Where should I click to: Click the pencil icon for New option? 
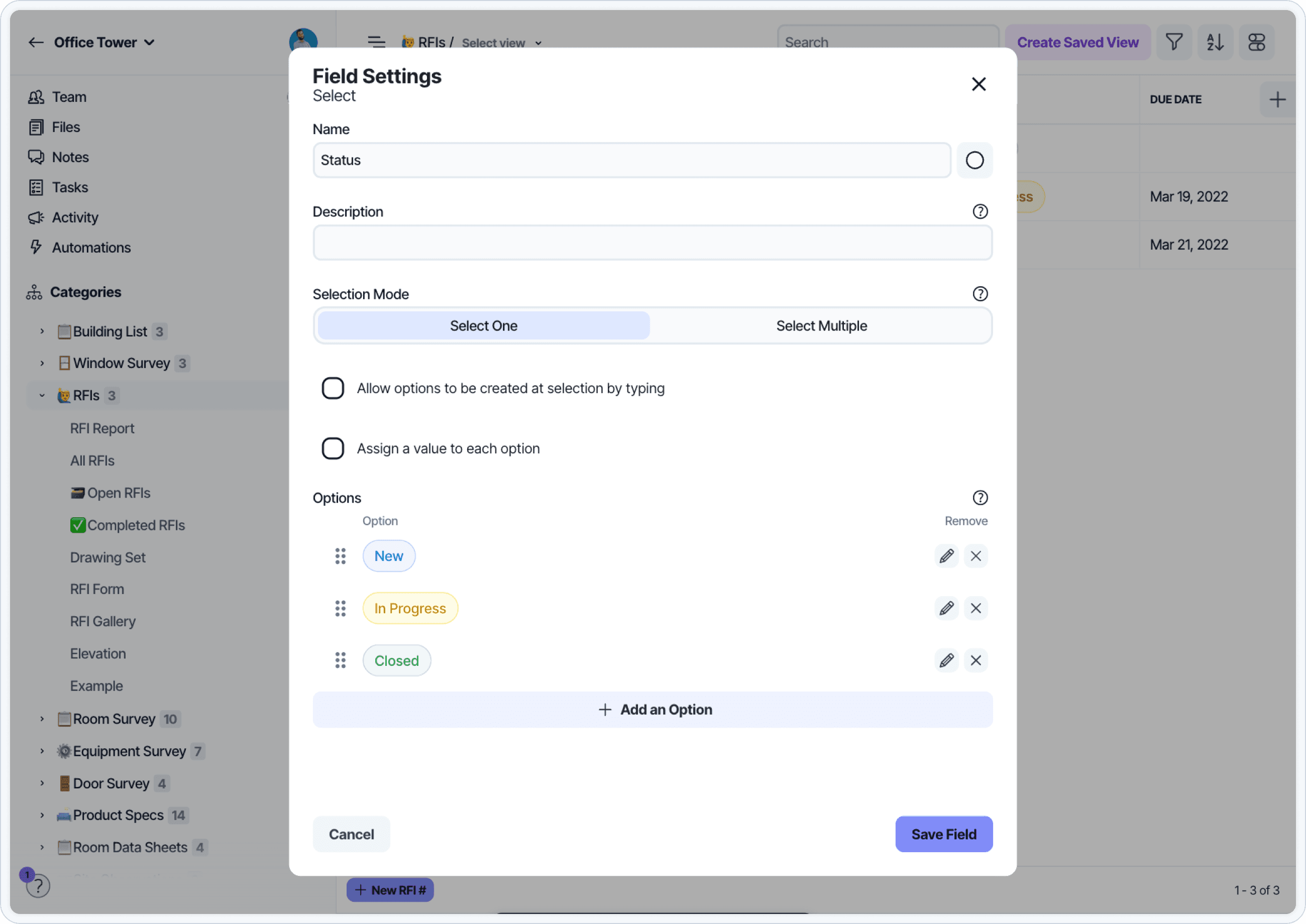point(946,556)
